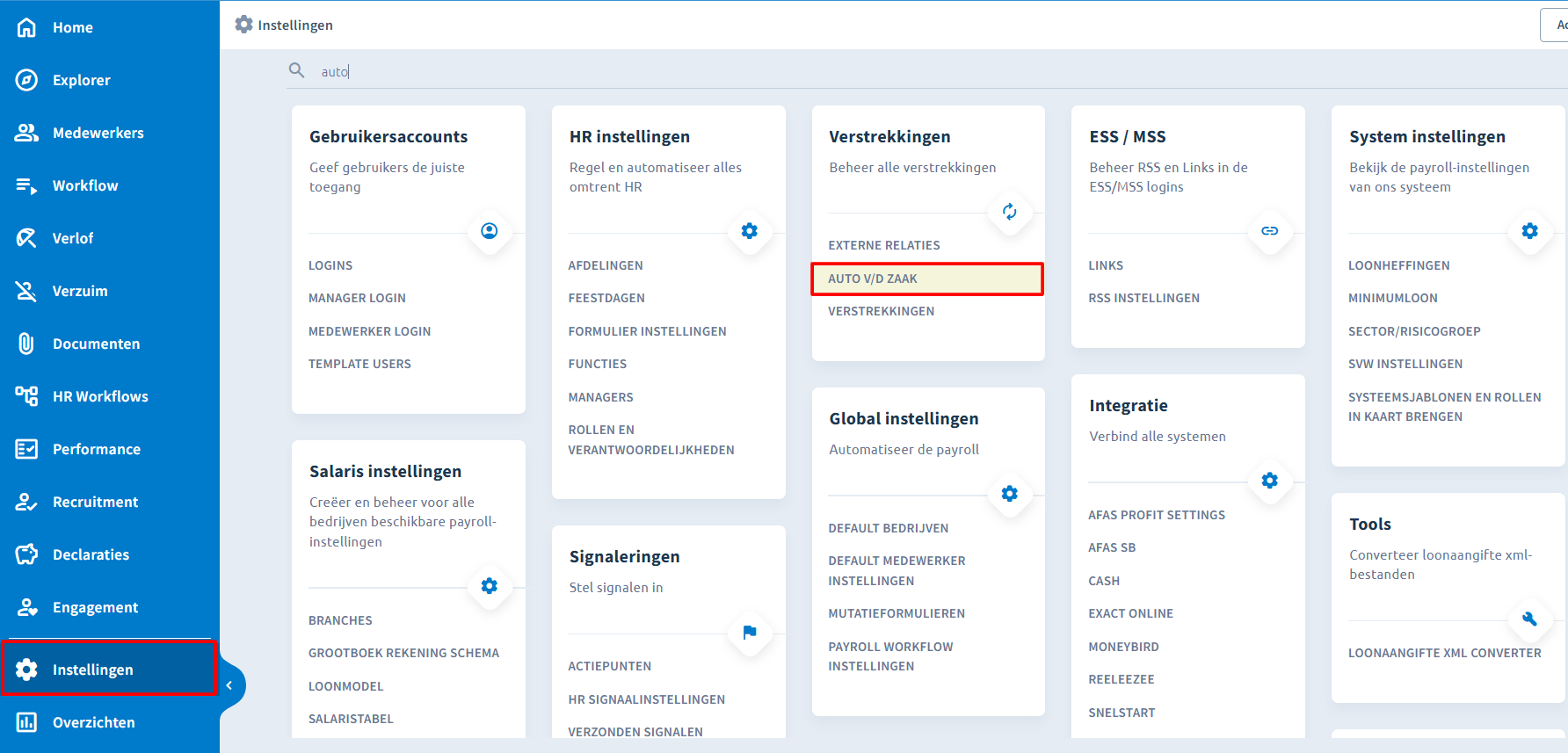Image resolution: width=1568 pixels, height=753 pixels.
Task: Click the Verzuim person-off icon
Action: pyautogui.click(x=26, y=291)
